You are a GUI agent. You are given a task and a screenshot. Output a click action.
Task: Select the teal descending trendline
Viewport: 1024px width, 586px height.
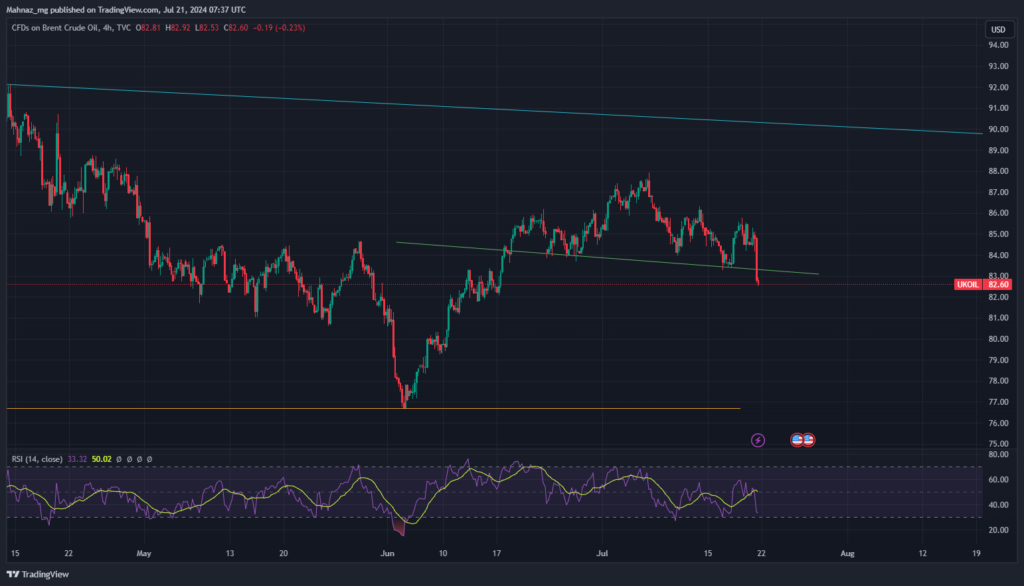coord(494,109)
